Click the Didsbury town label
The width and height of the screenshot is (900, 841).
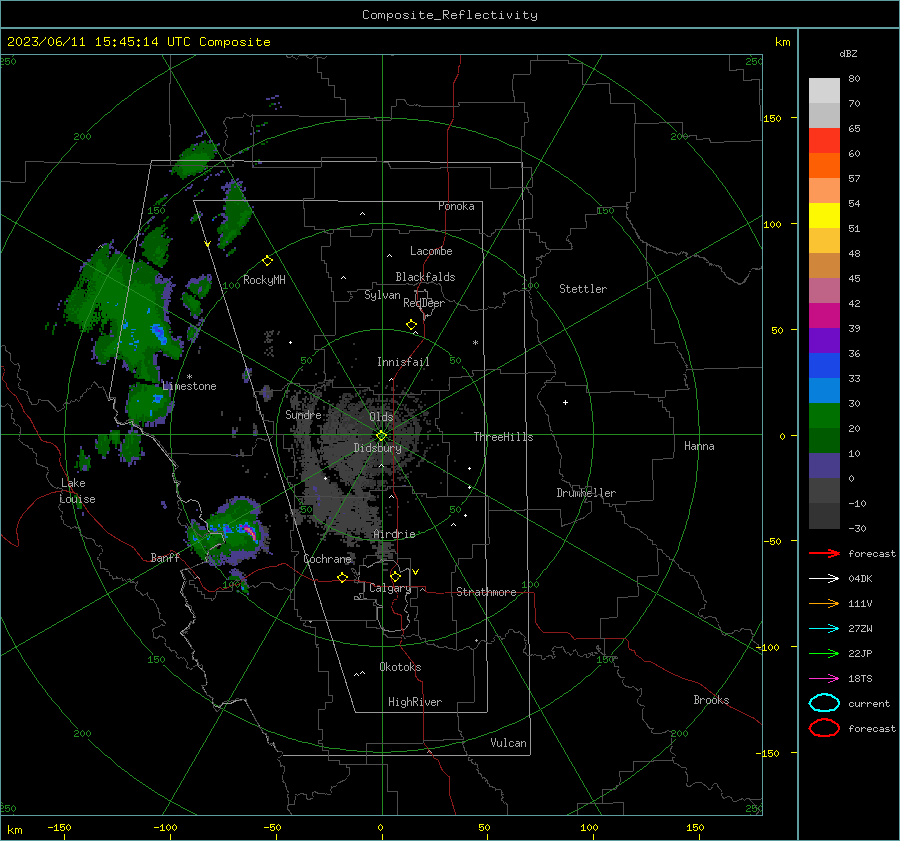coord(377,448)
